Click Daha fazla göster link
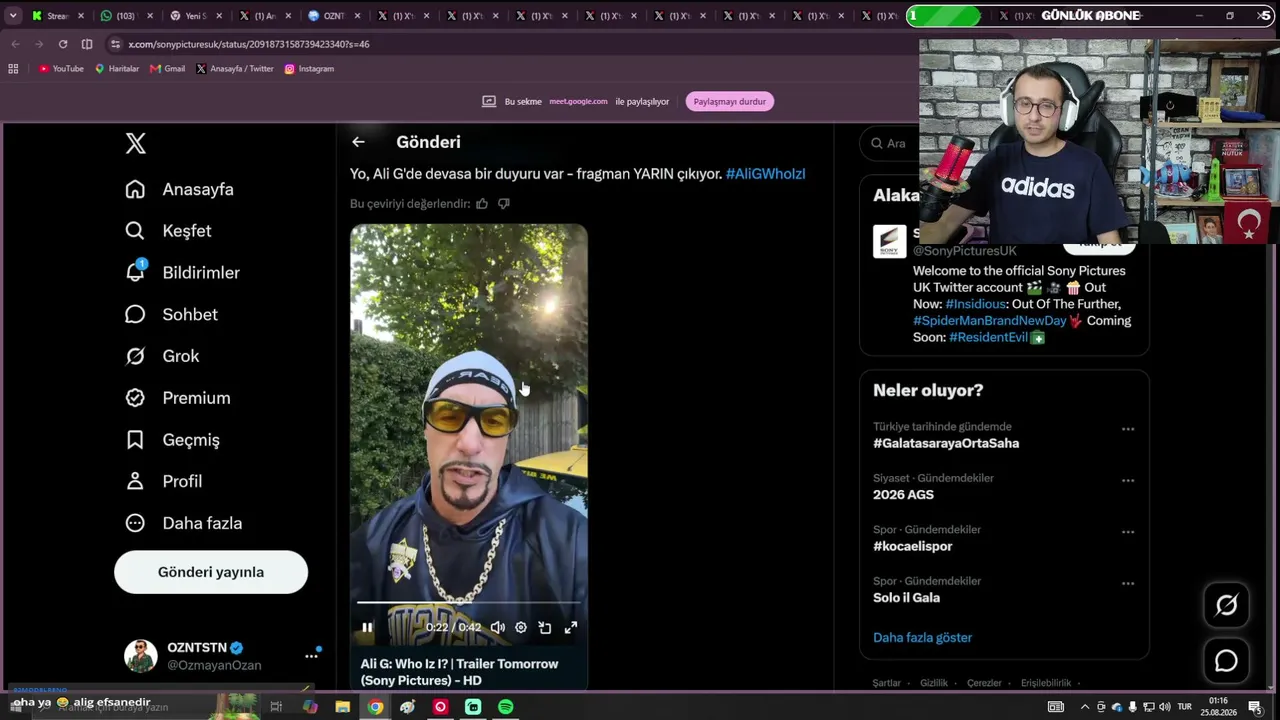 [x=922, y=638]
